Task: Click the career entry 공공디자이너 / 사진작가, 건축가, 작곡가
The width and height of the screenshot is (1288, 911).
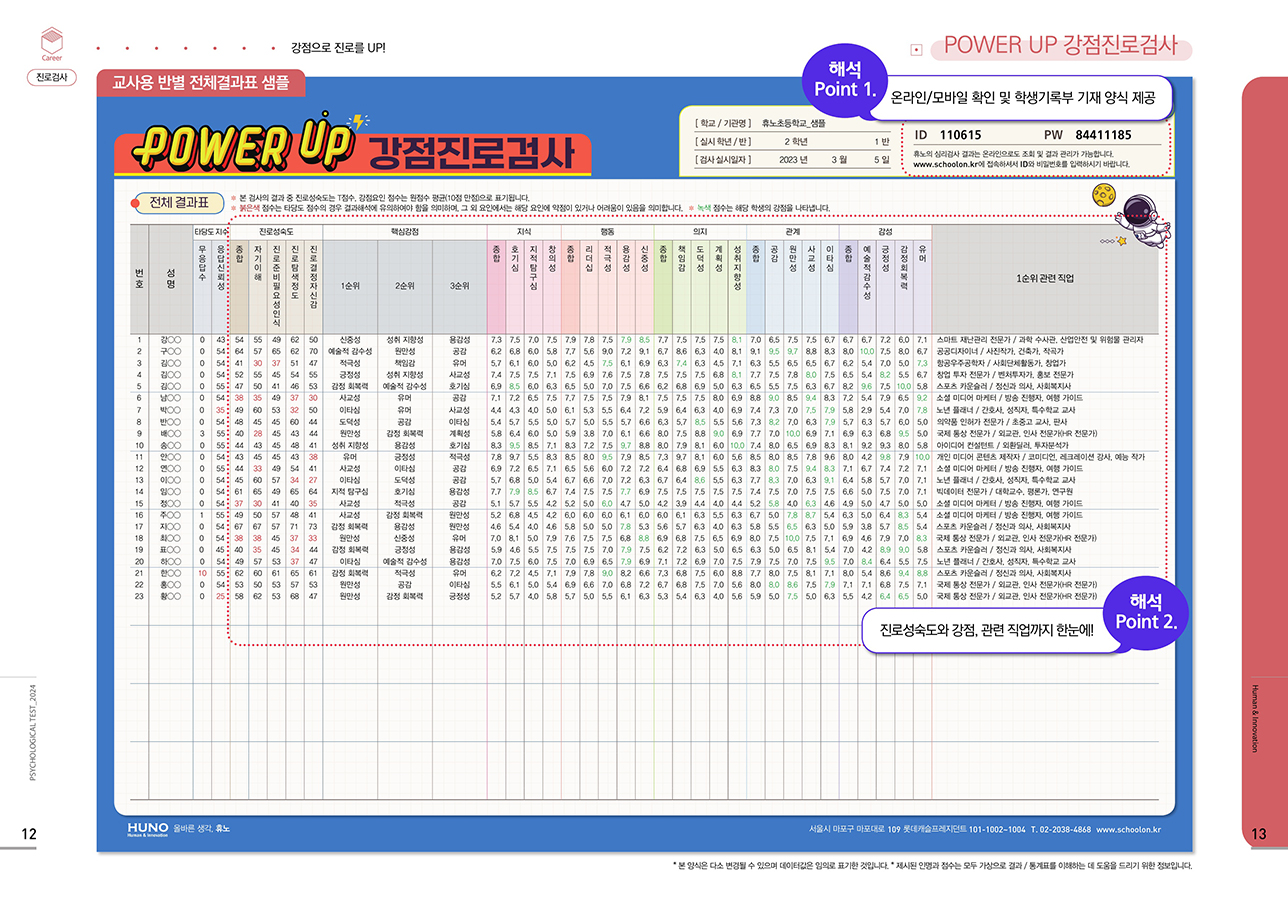Action: (x=1000, y=352)
